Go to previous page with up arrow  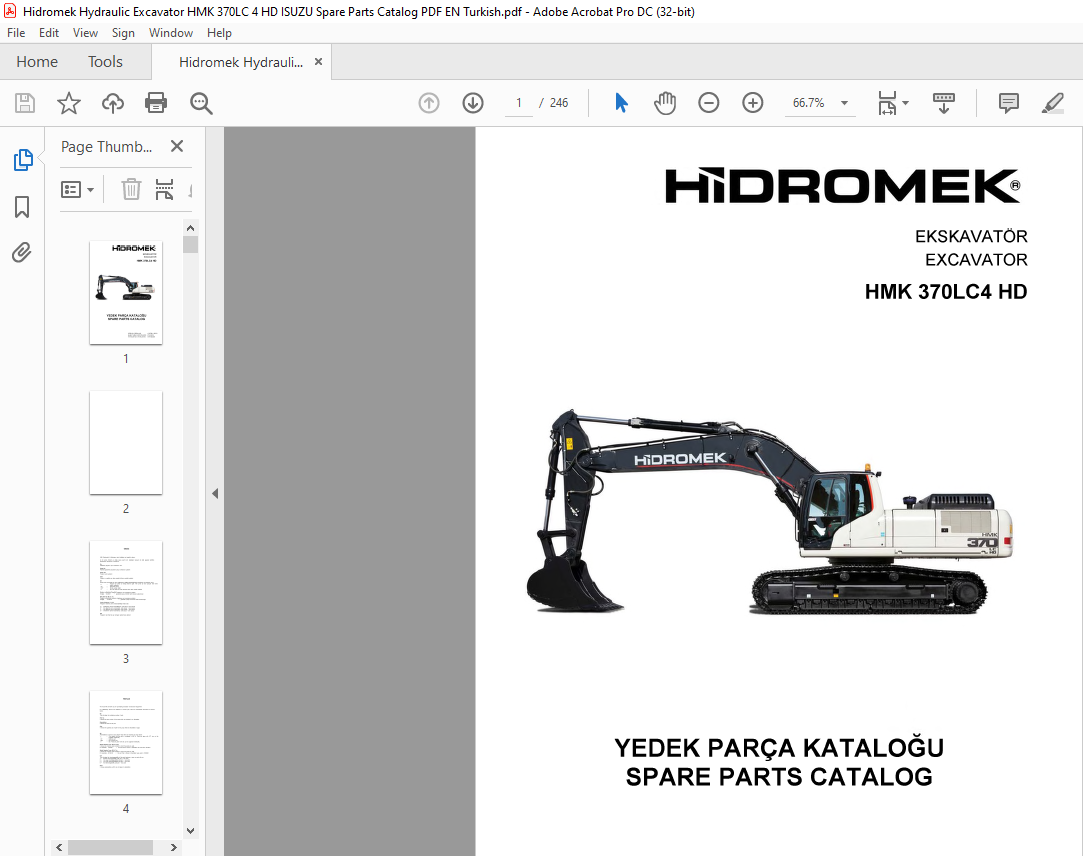(429, 103)
